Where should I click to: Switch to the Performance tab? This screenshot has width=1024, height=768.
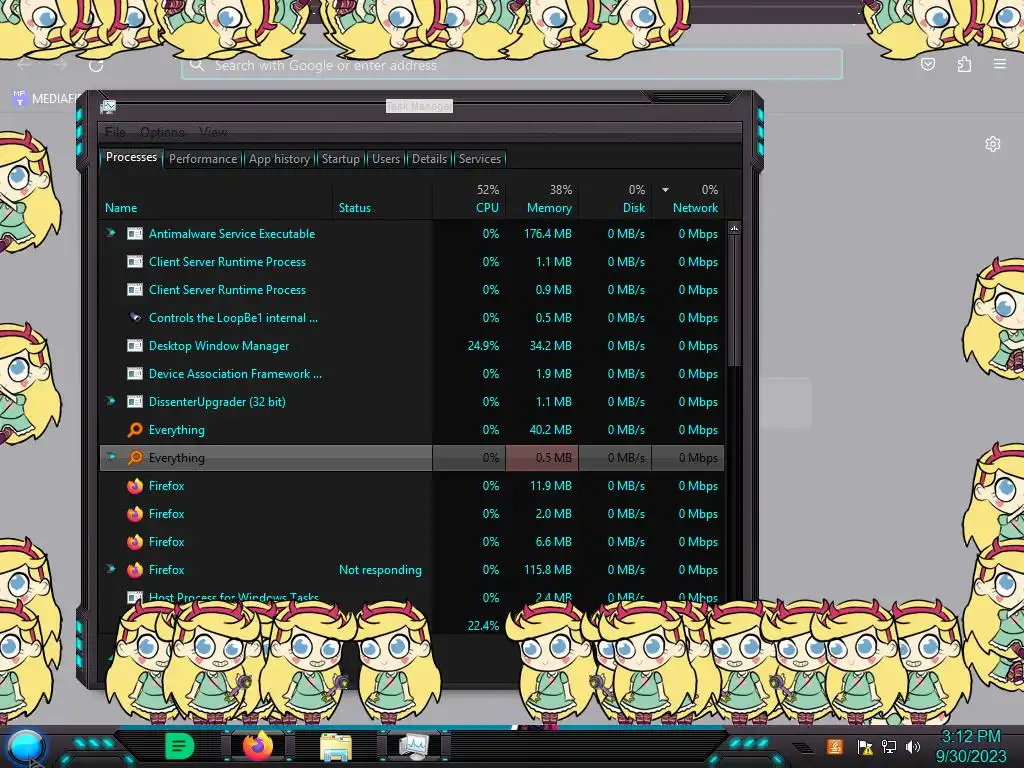pos(203,159)
